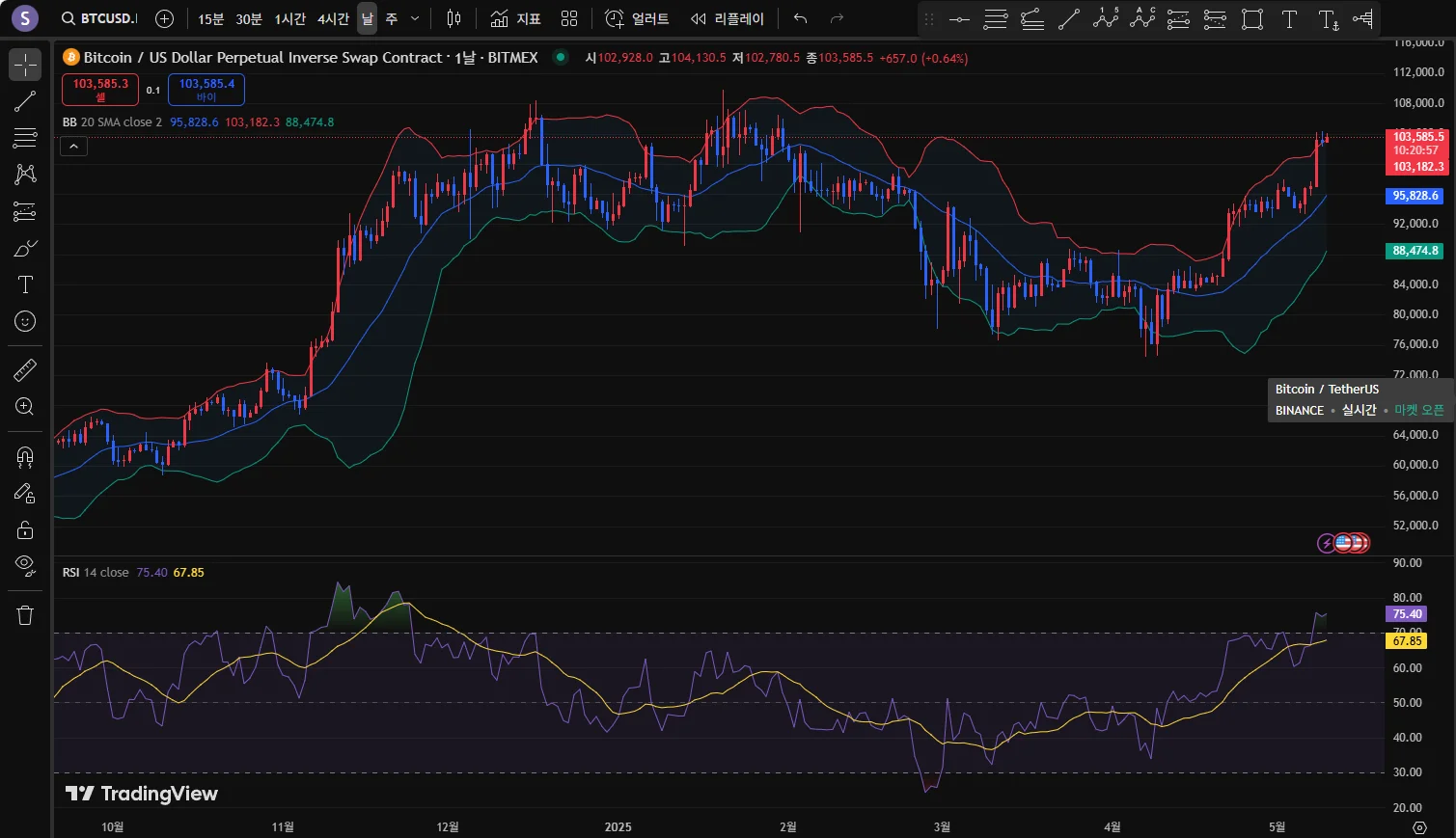Collapse the indicator legend arrow

[74, 147]
